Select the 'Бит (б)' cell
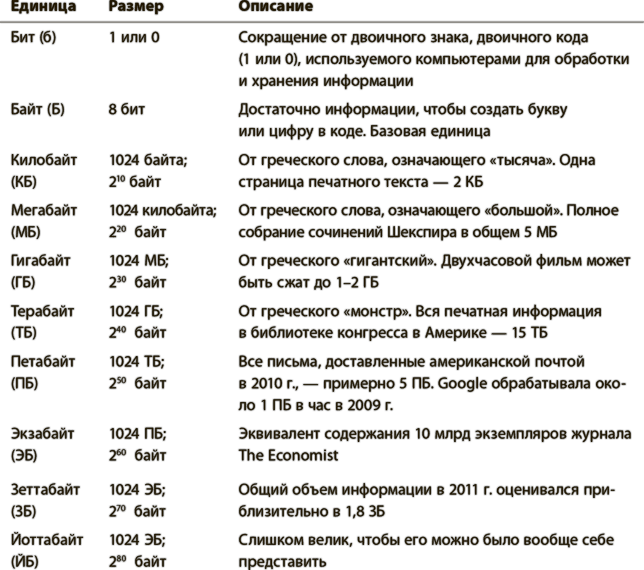 pos(33,37)
